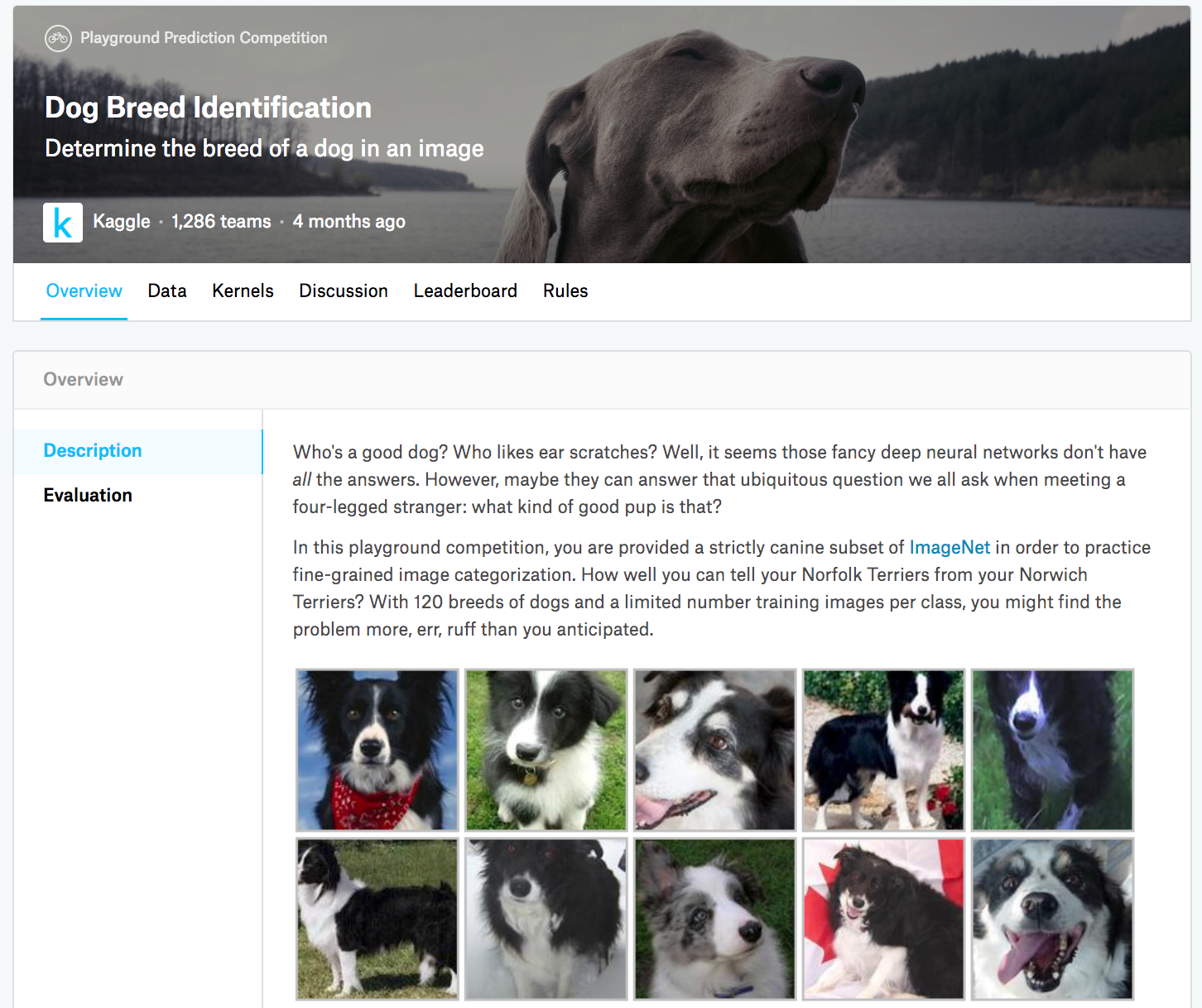
Task: Click the Playground Prediction Competition bicycle icon
Action: coord(58,38)
